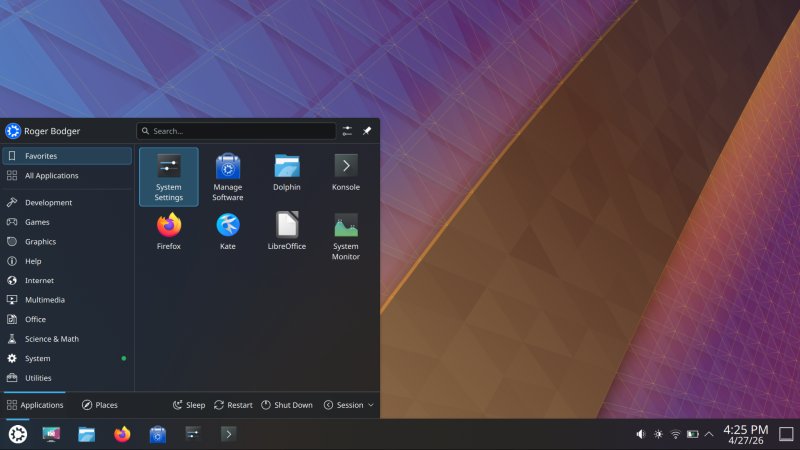Open the Science & Math category
This screenshot has width=800, height=450.
(x=67, y=339)
